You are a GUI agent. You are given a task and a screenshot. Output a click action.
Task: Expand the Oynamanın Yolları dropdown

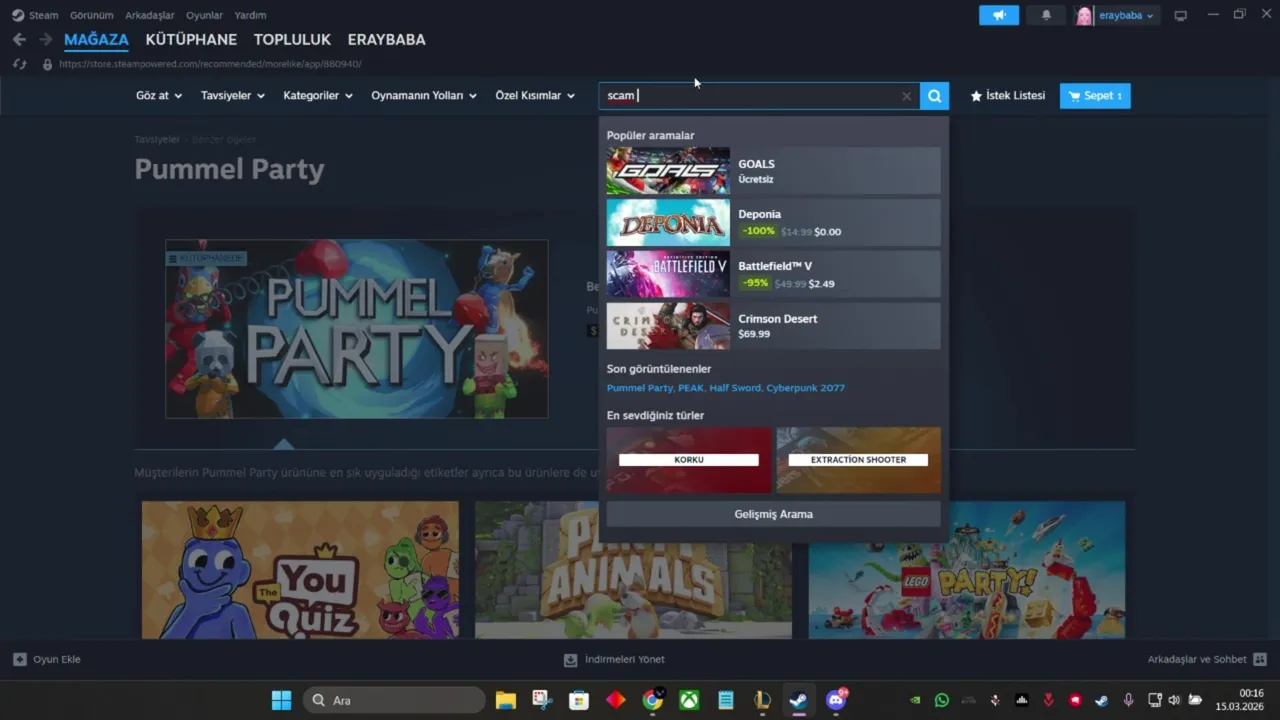(x=424, y=96)
